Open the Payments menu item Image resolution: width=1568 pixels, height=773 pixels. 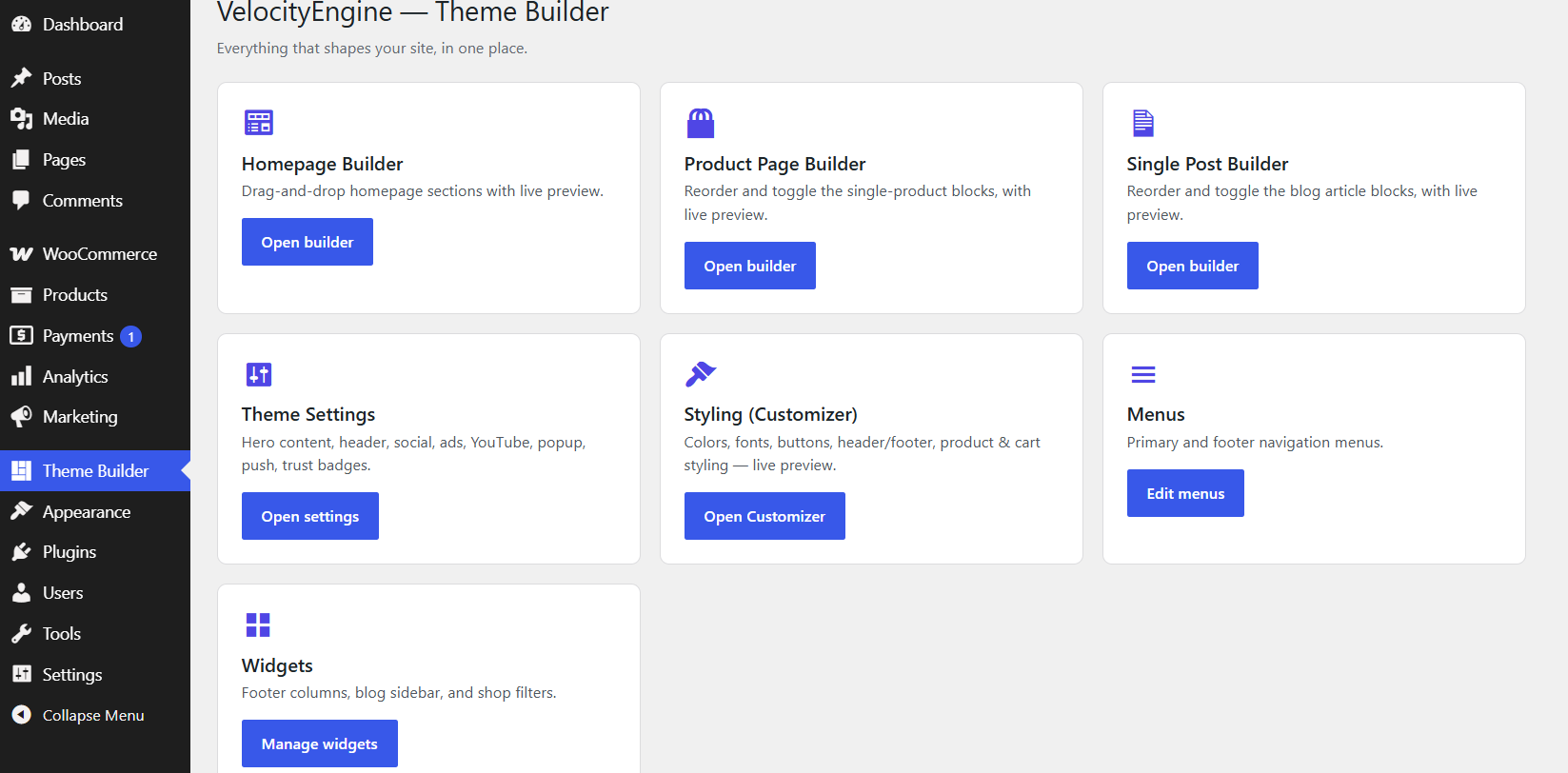pos(95,335)
